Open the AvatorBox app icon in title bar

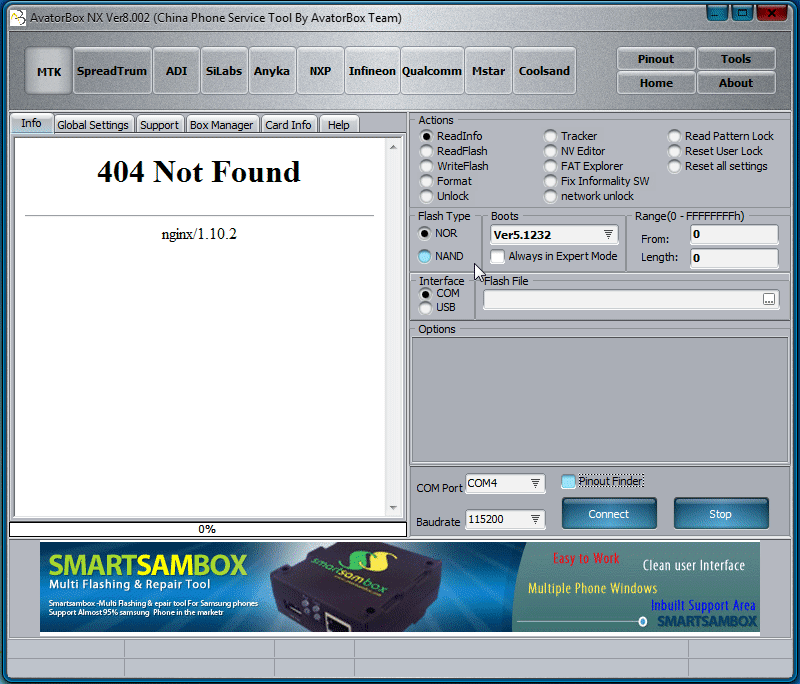tap(18, 18)
